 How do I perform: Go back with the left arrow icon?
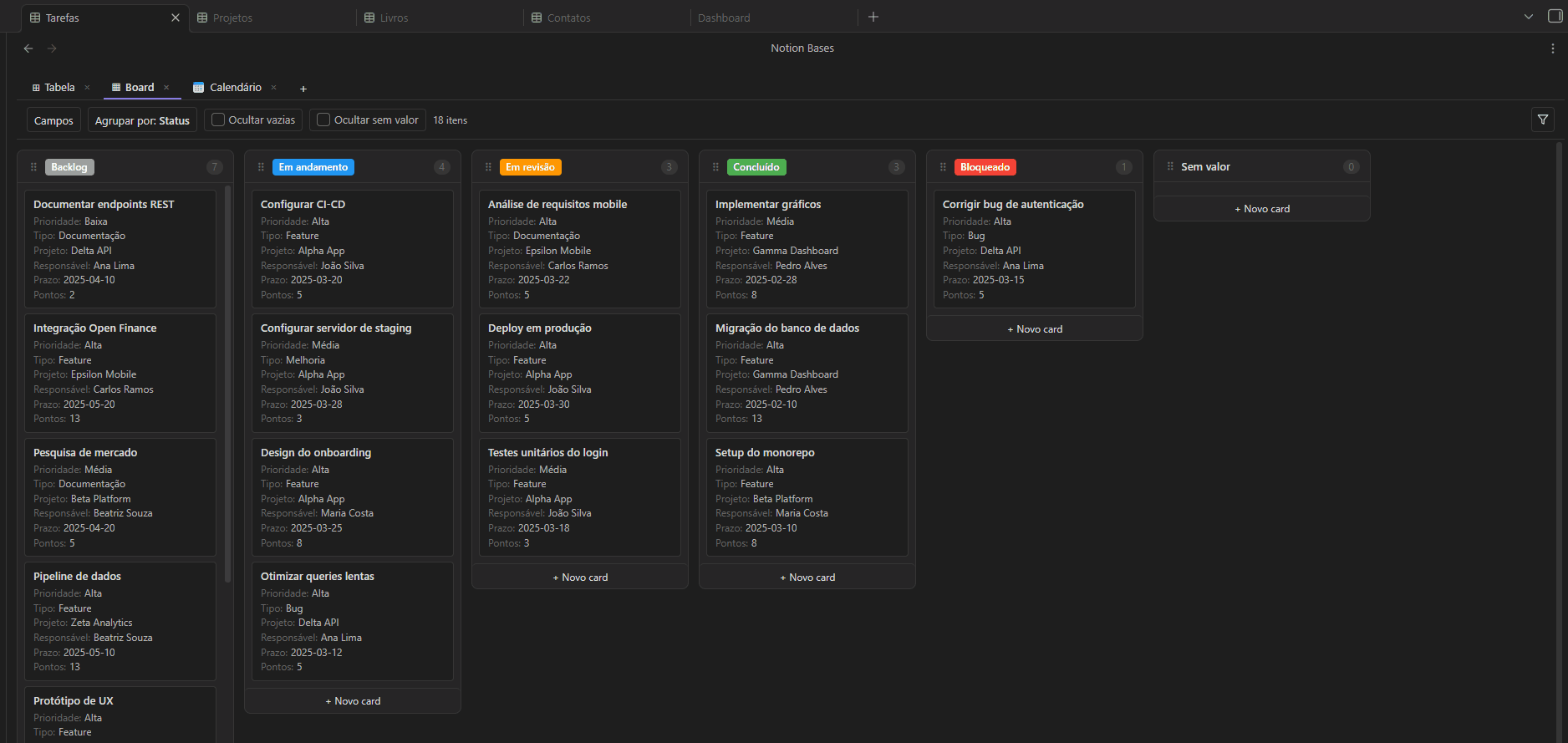coord(28,48)
